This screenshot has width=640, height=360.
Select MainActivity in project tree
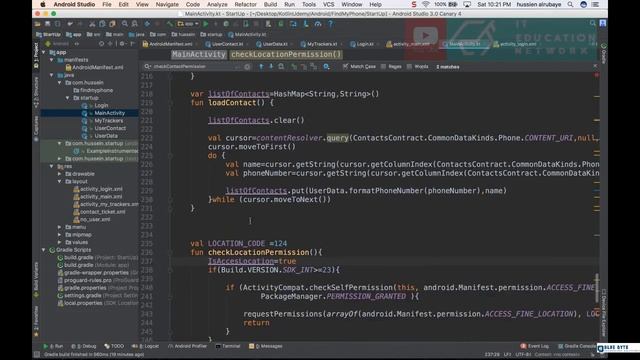coord(109,113)
